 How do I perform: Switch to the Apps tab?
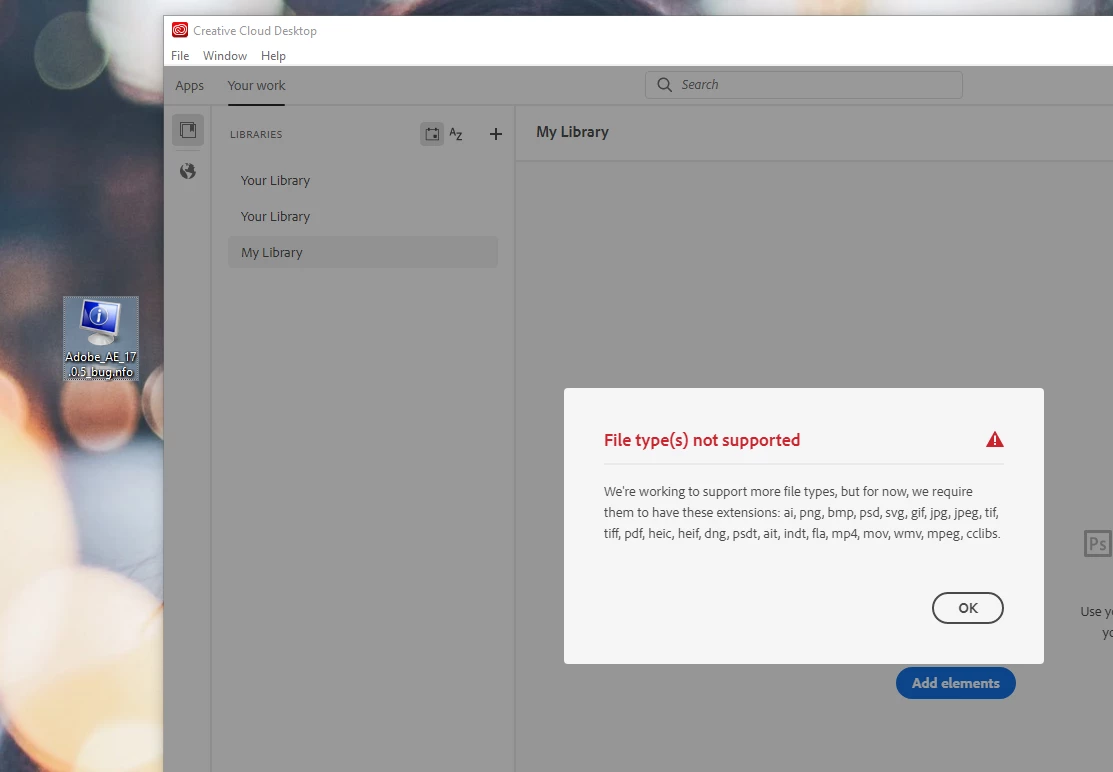[x=190, y=85]
